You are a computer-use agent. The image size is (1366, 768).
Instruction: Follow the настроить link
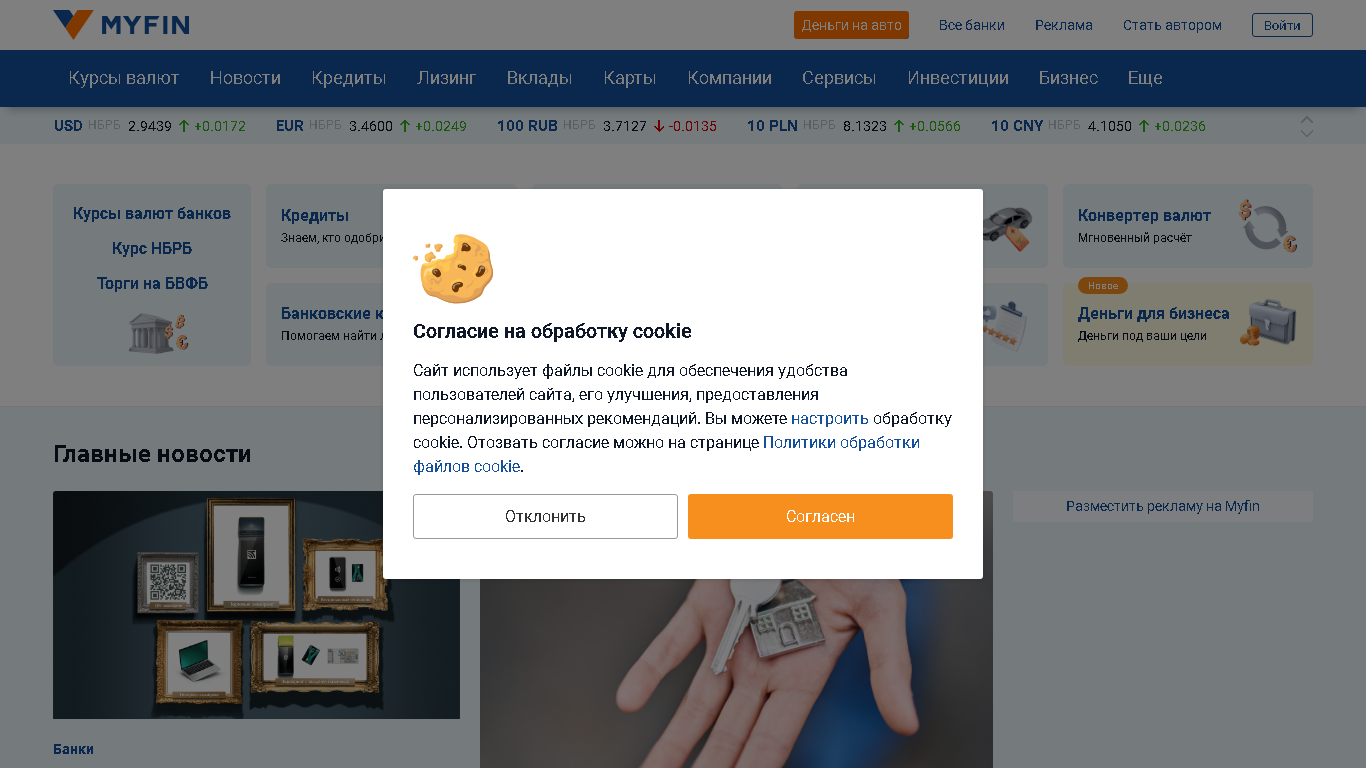click(830, 418)
